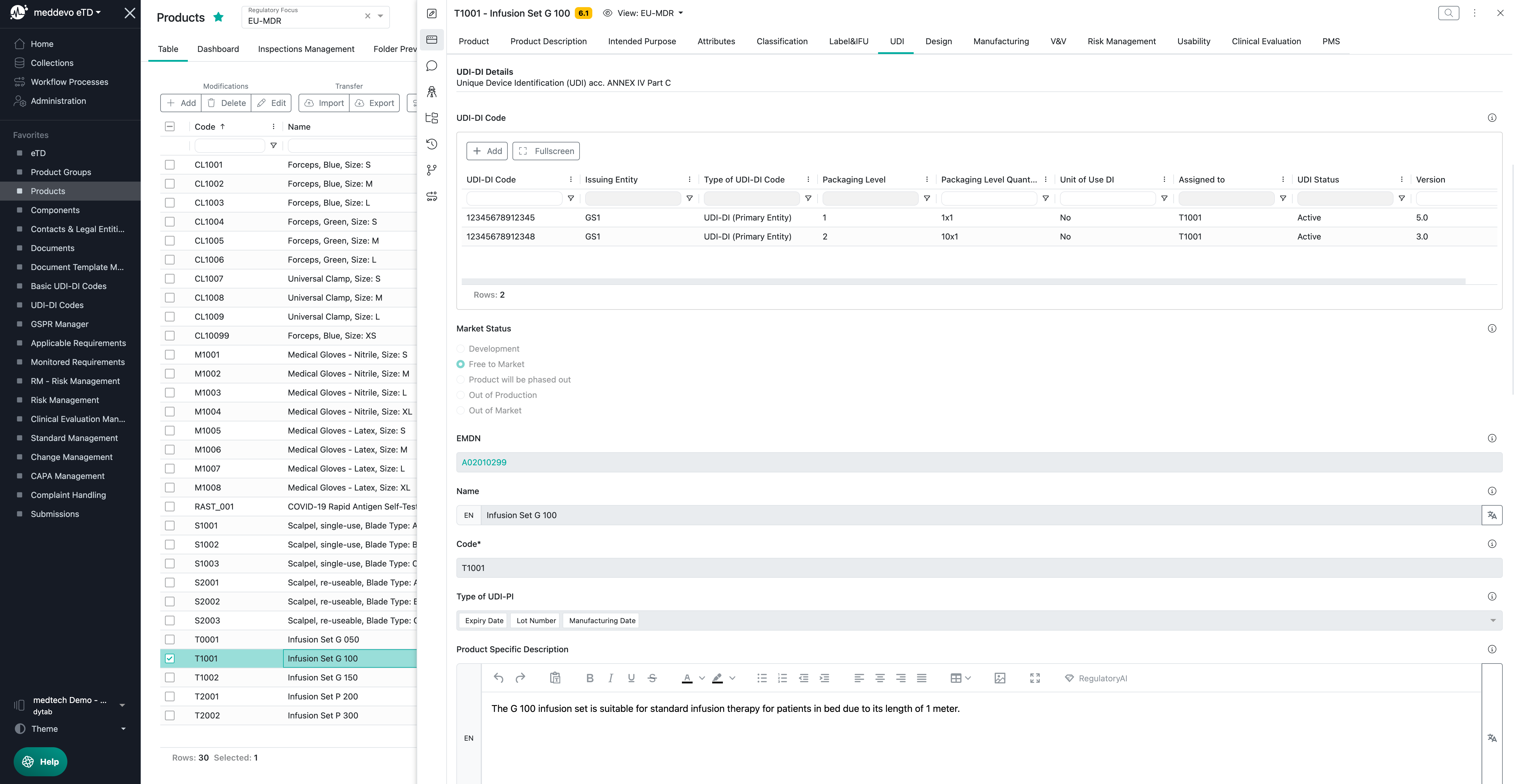1514x784 pixels.
Task: Click the favorite star next to Products
Action: [x=219, y=17]
